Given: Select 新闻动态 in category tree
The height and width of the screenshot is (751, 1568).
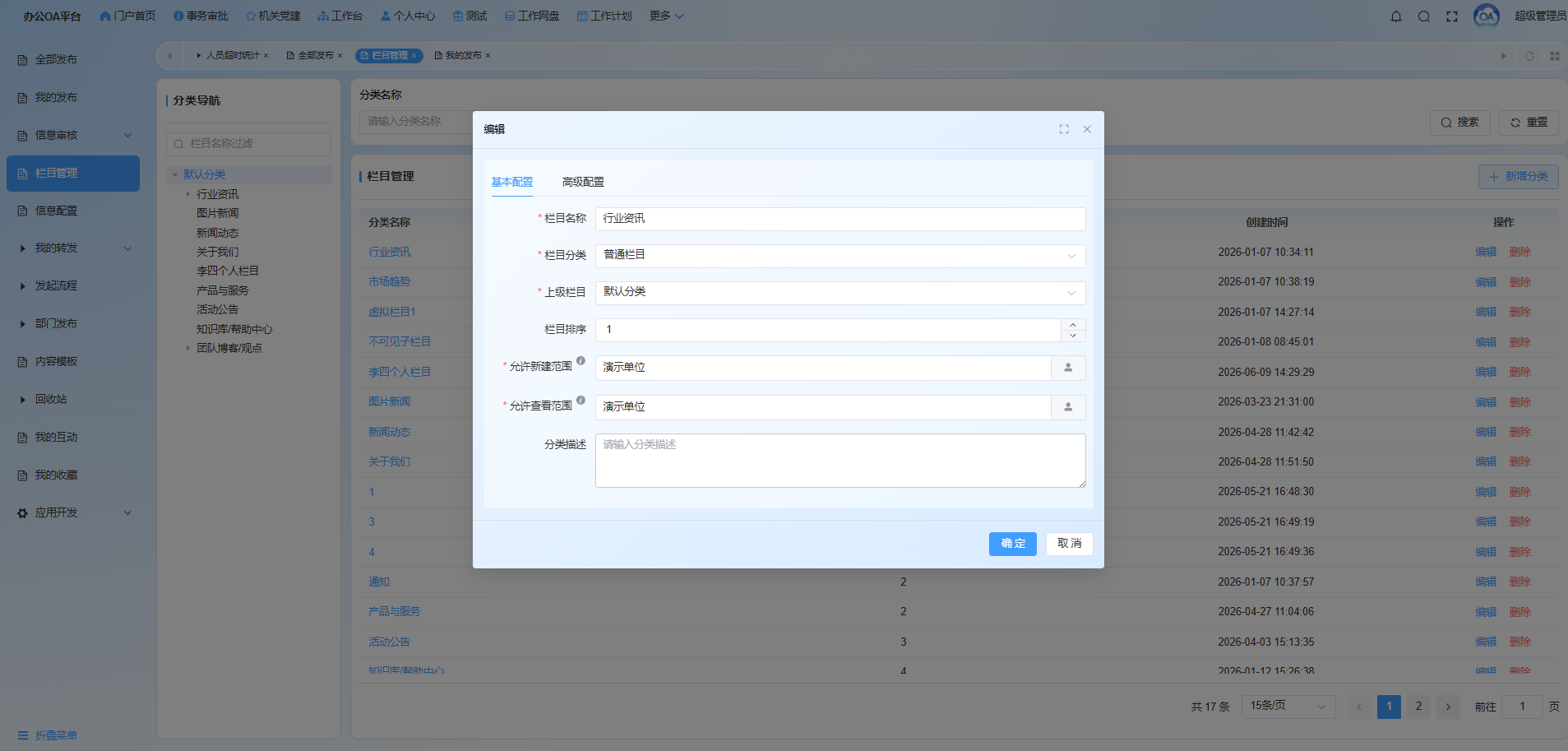Looking at the screenshot, I should [x=217, y=234].
